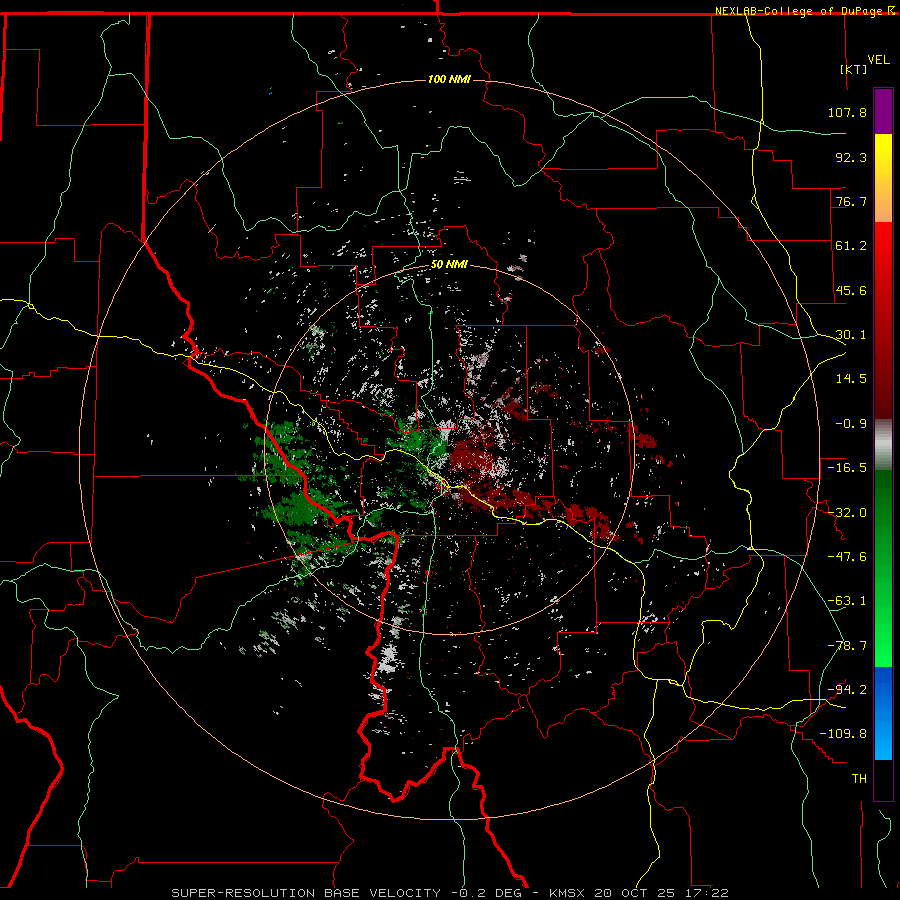Click the 14.5 value on velocity scale
This screenshot has height=900, width=900.
851,379
